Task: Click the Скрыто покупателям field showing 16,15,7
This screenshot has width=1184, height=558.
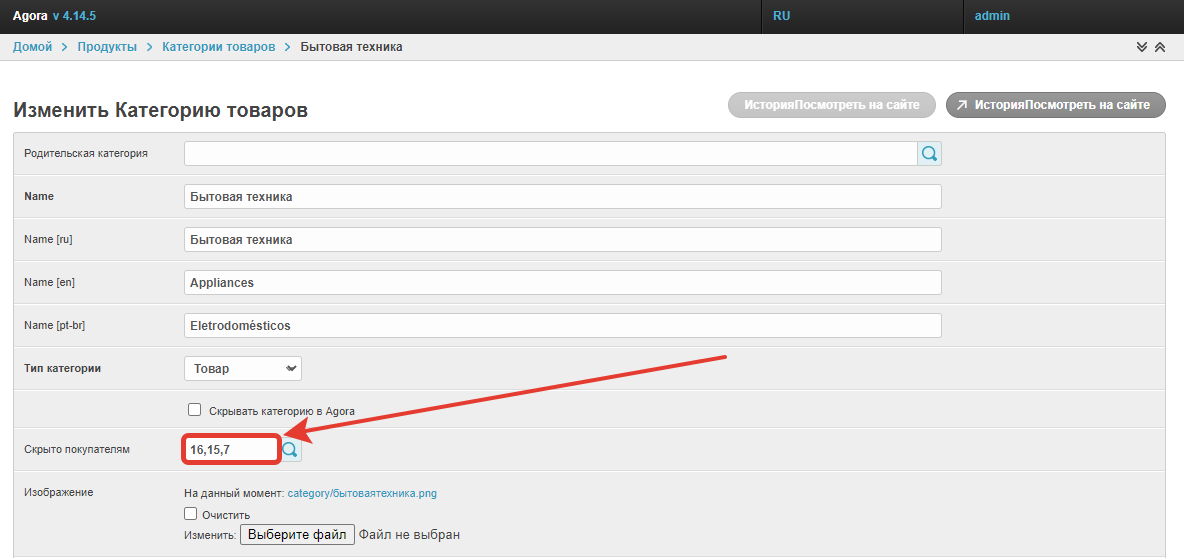Action: point(231,451)
